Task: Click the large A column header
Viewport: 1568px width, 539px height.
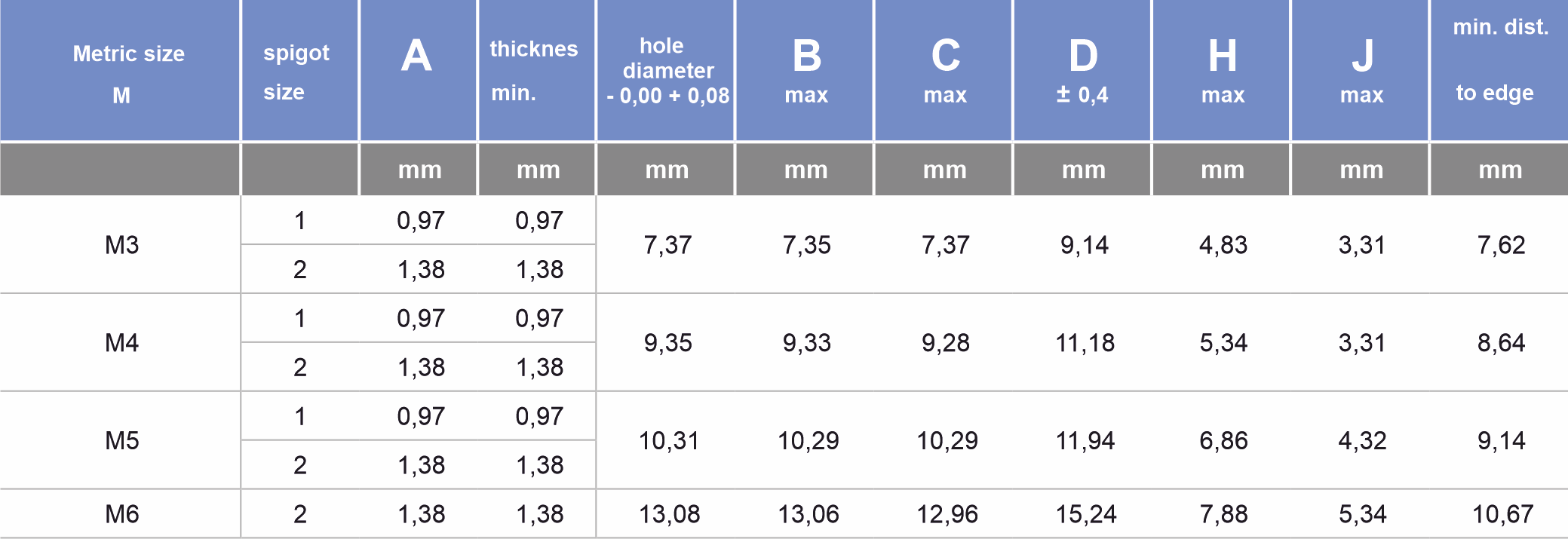Action: click(x=418, y=70)
